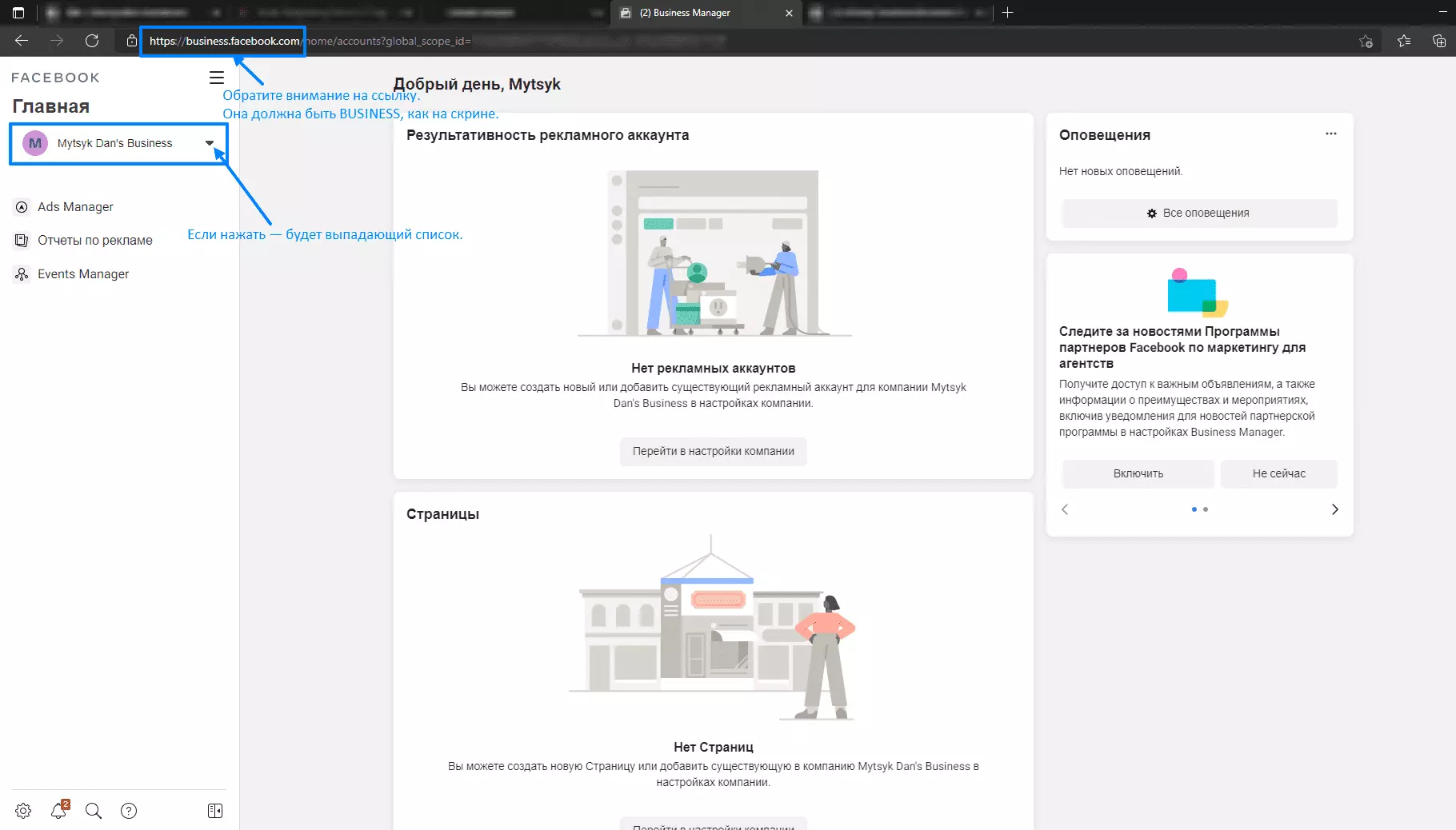Open Отчеты по рекламе in the sidebar
Screen dimensions: 1456x830
click(94, 240)
